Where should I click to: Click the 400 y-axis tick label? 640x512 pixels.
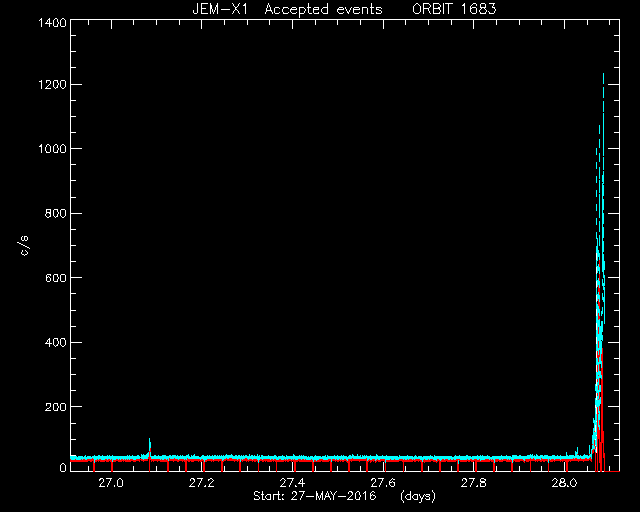pyautogui.click(x=55, y=342)
